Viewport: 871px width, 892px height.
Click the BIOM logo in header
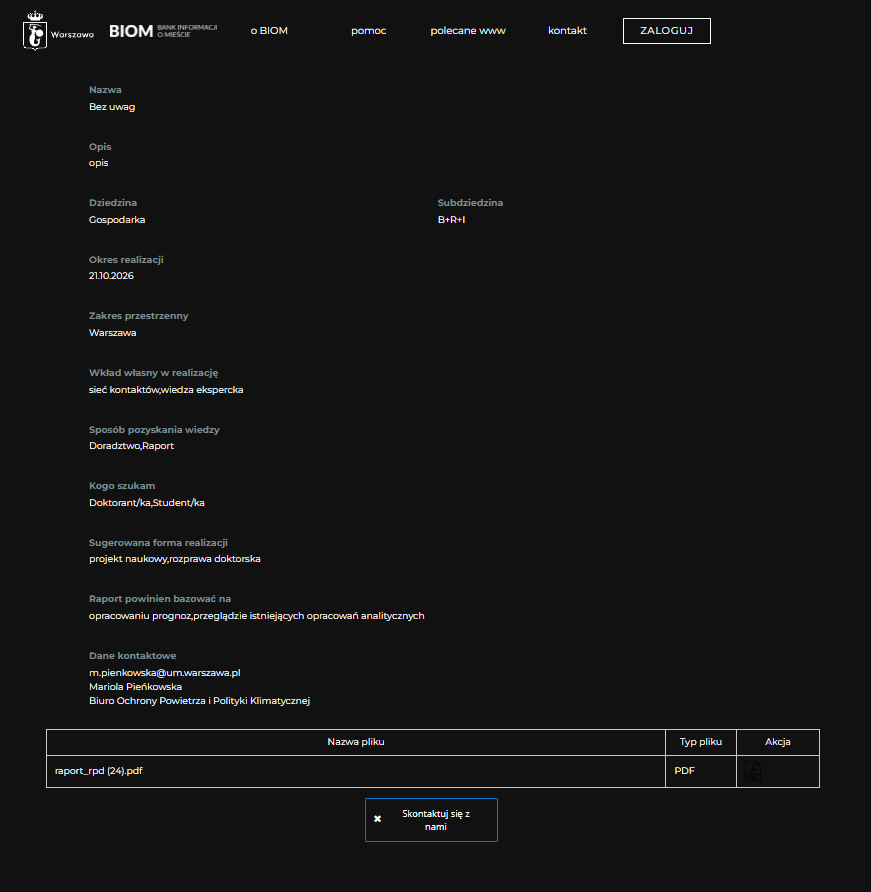click(131, 31)
